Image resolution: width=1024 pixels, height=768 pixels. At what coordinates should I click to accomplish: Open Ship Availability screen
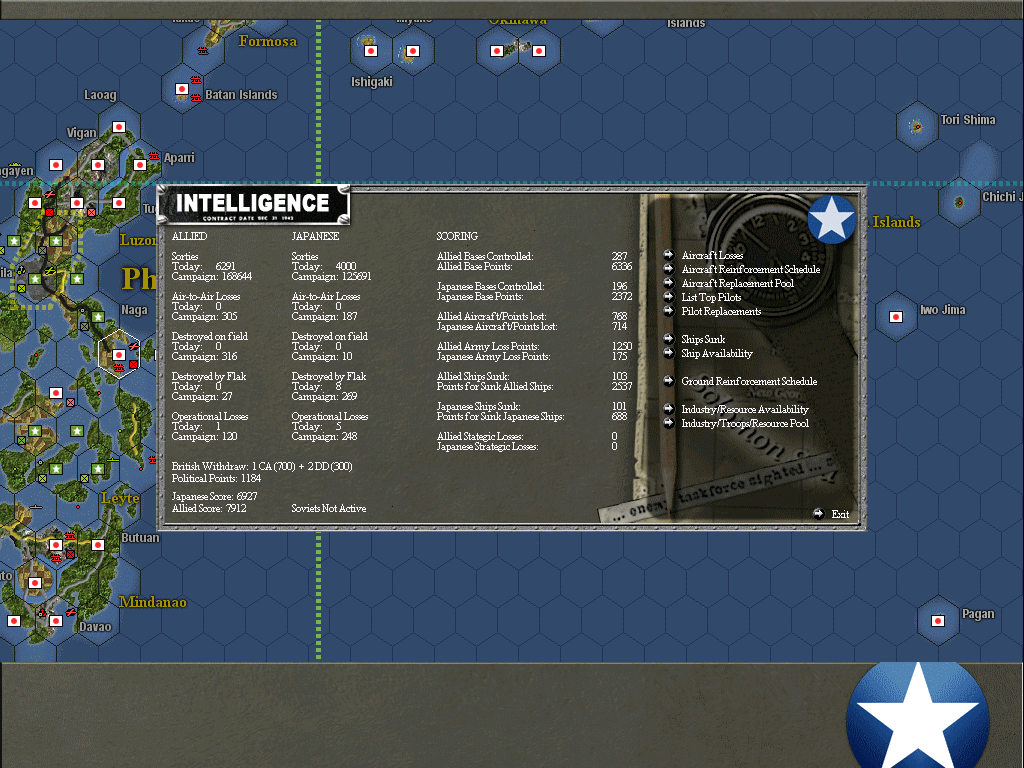pos(716,353)
